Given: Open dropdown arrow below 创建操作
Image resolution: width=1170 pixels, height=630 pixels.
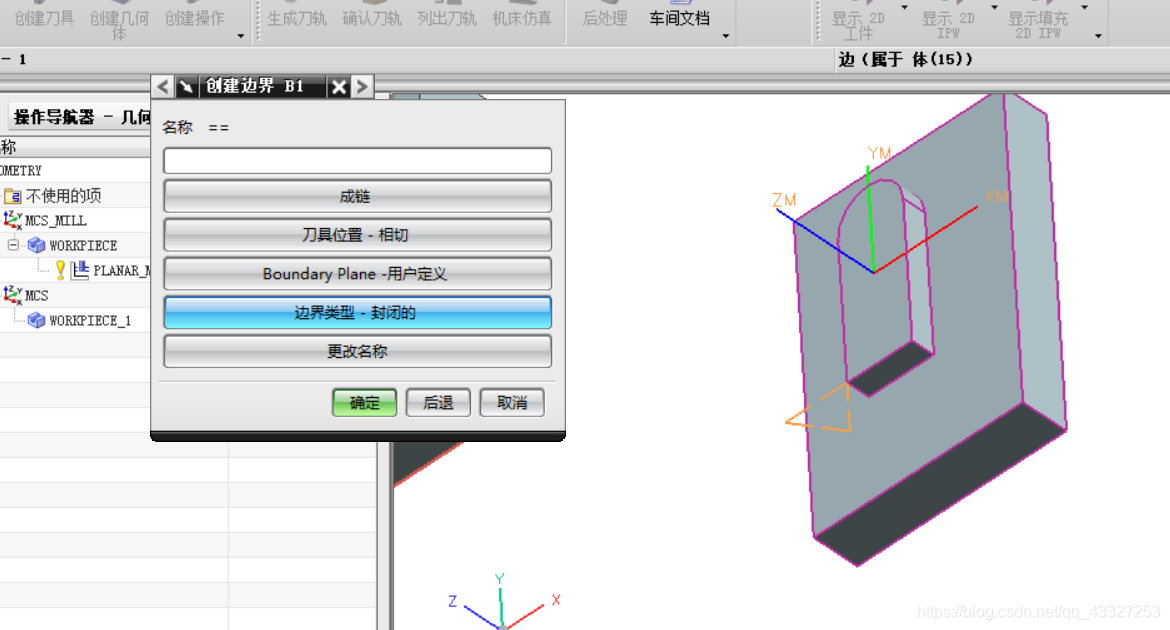Looking at the screenshot, I should 240,36.
